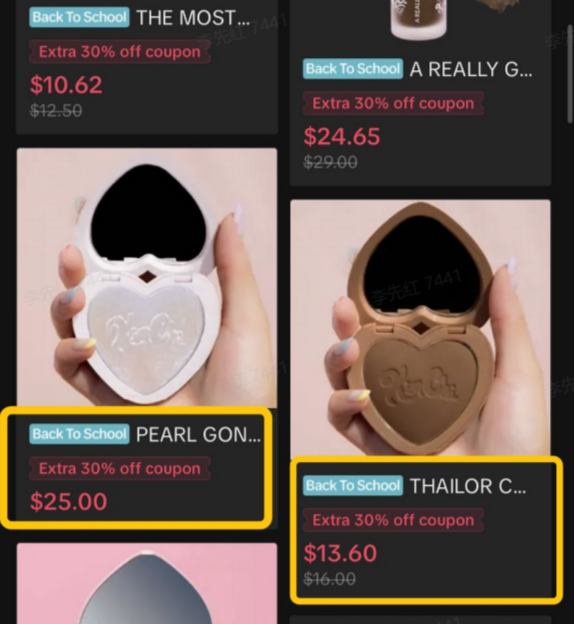Click Back To School badge on PEARL GON
This screenshot has width=574, height=624.
pyautogui.click(x=79, y=434)
